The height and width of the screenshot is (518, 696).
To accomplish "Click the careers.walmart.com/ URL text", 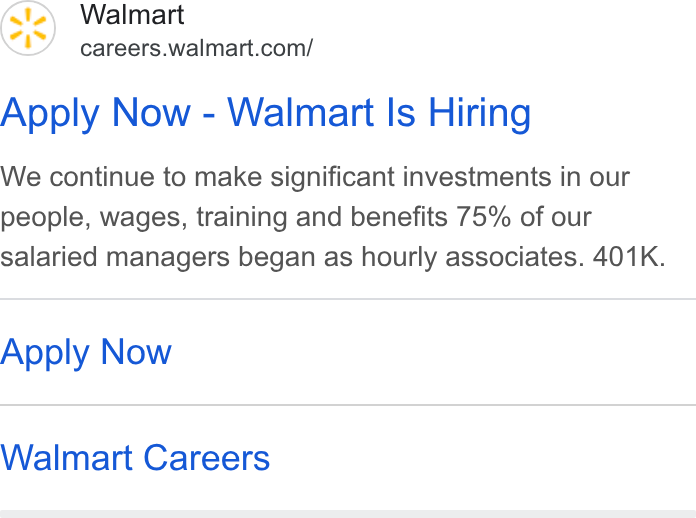I will click(x=197, y=48).
